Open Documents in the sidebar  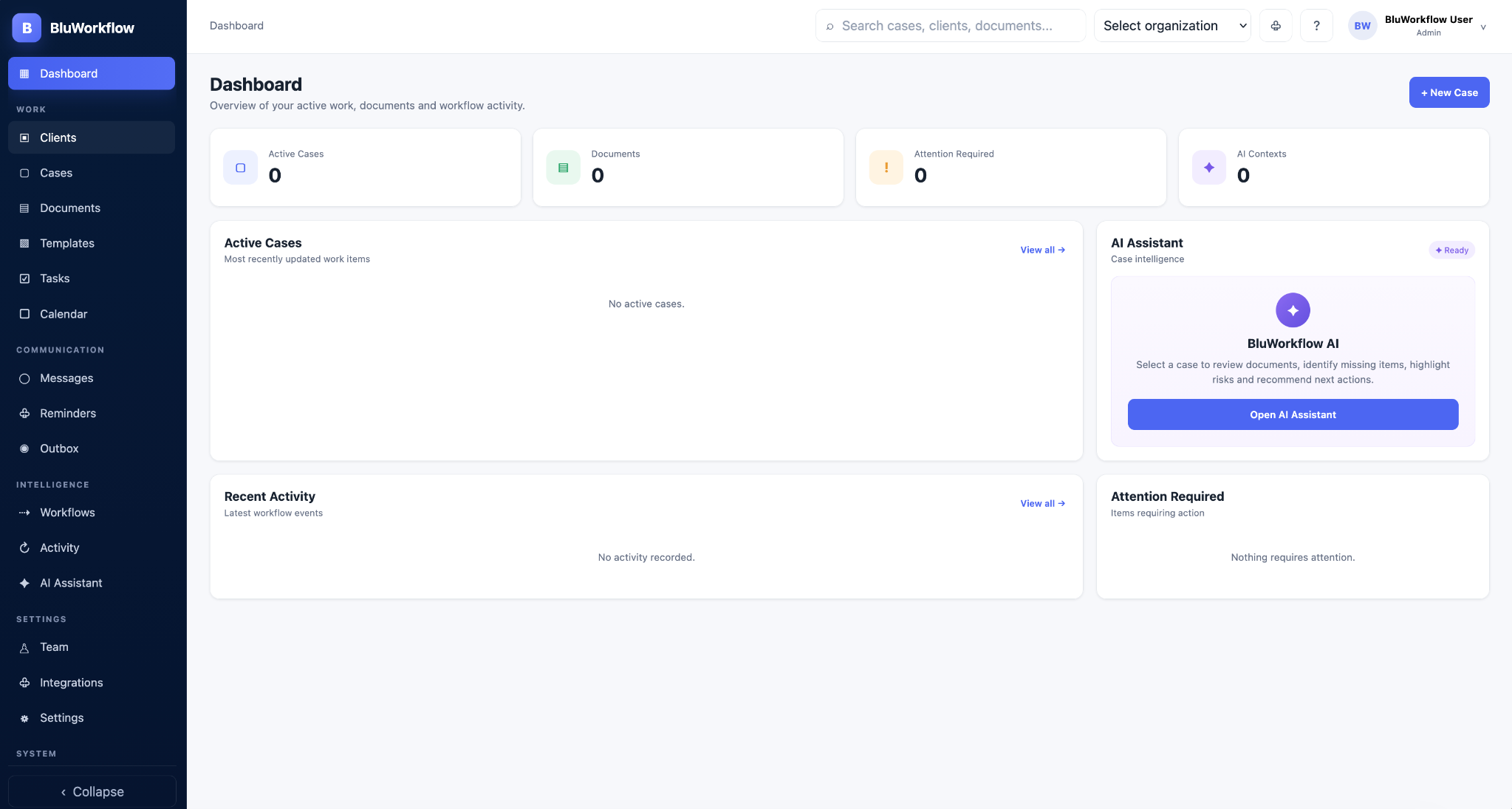92,208
